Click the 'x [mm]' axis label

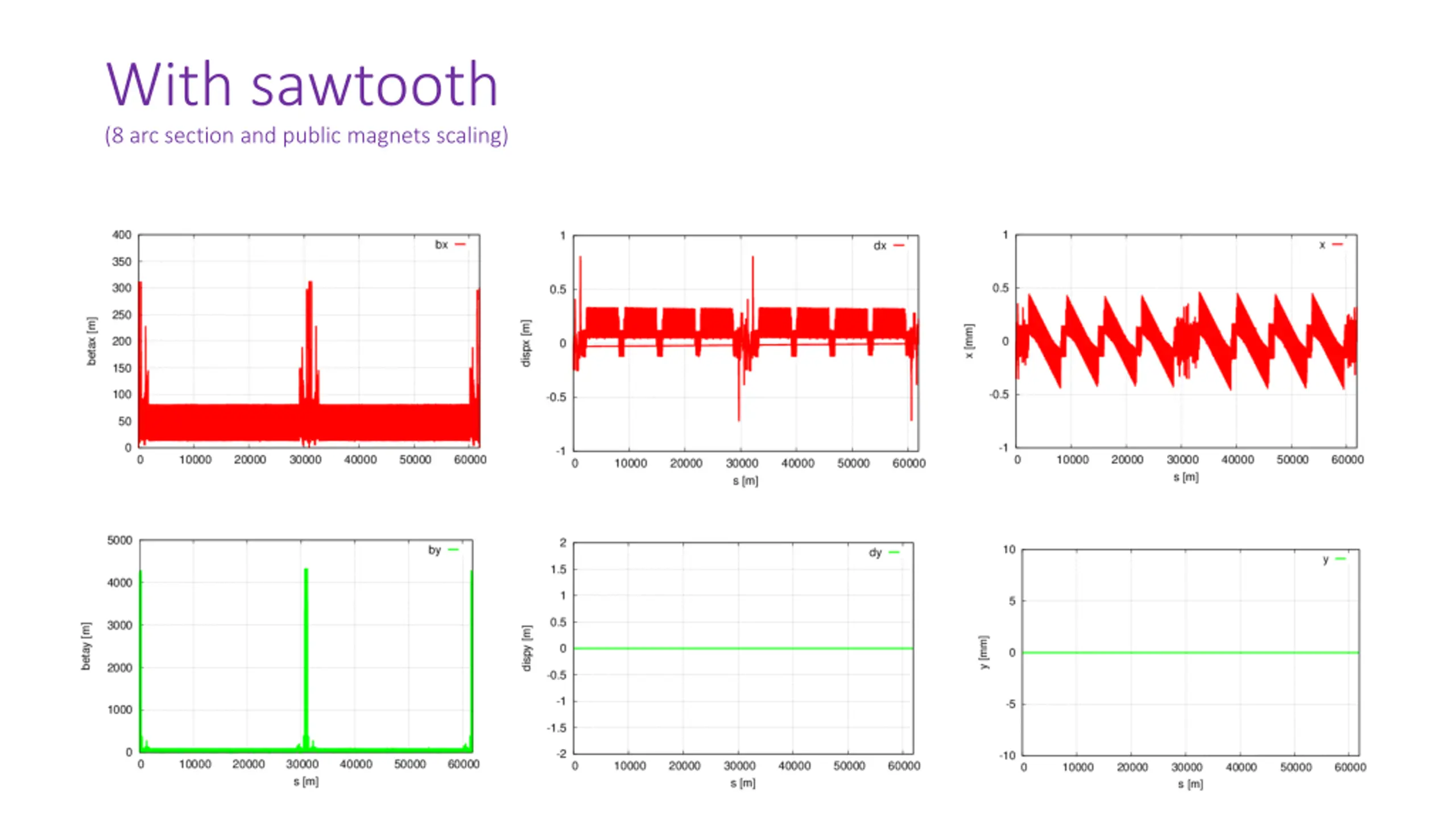click(x=969, y=341)
